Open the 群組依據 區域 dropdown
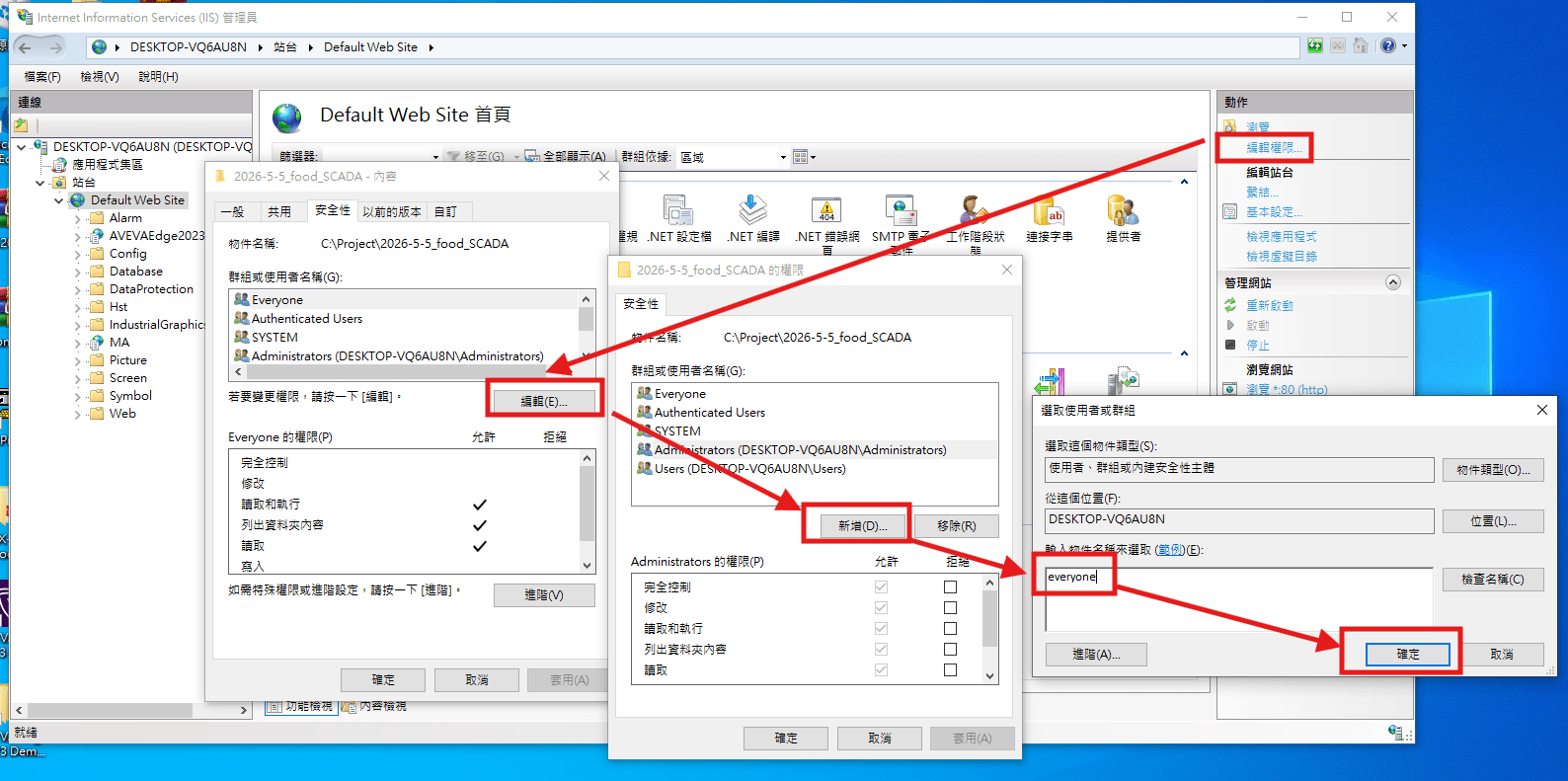The image size is (1568, 781). 733,157
